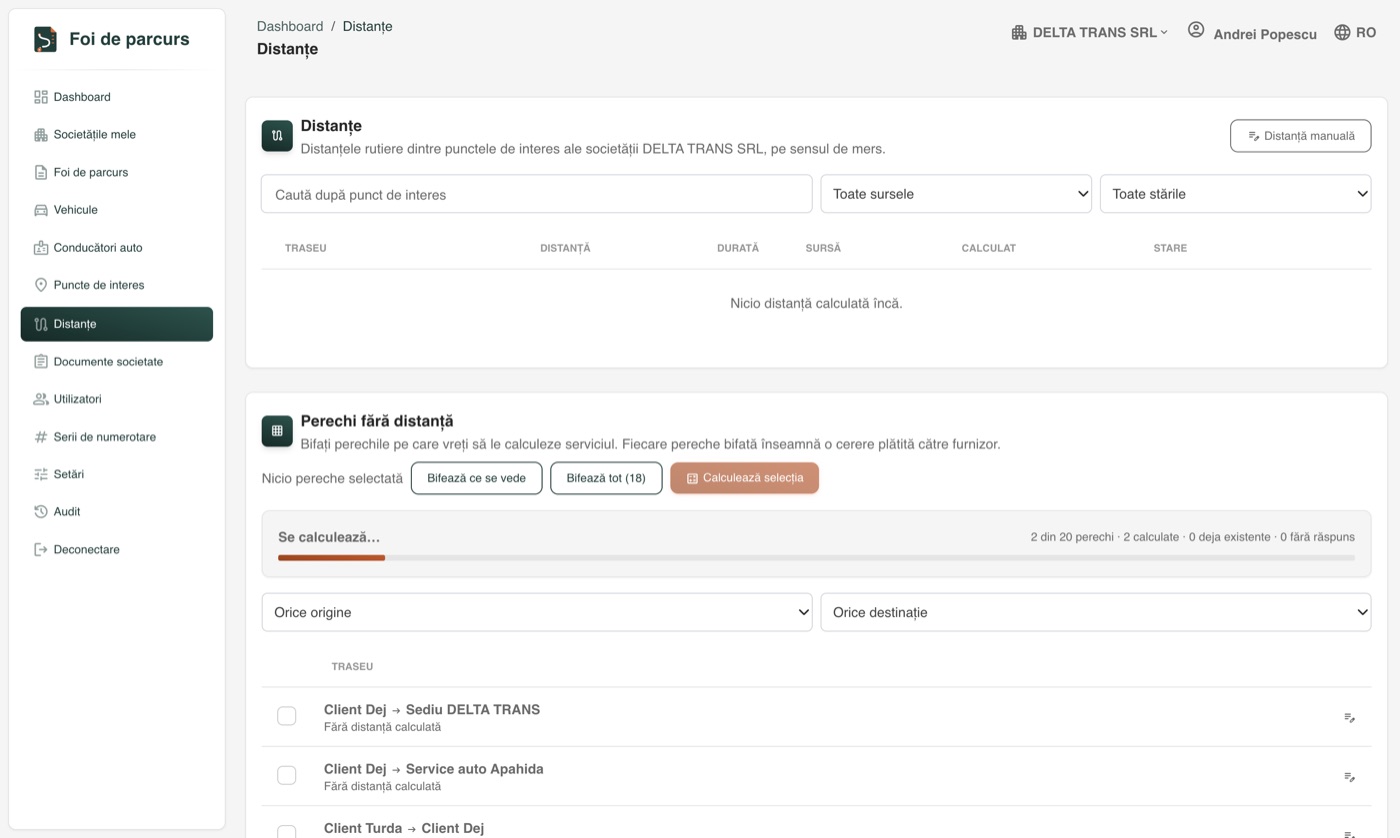1400x838 pixels.
Task: Click Bifează ce se vede button
Action: click(x=476, y=478)
